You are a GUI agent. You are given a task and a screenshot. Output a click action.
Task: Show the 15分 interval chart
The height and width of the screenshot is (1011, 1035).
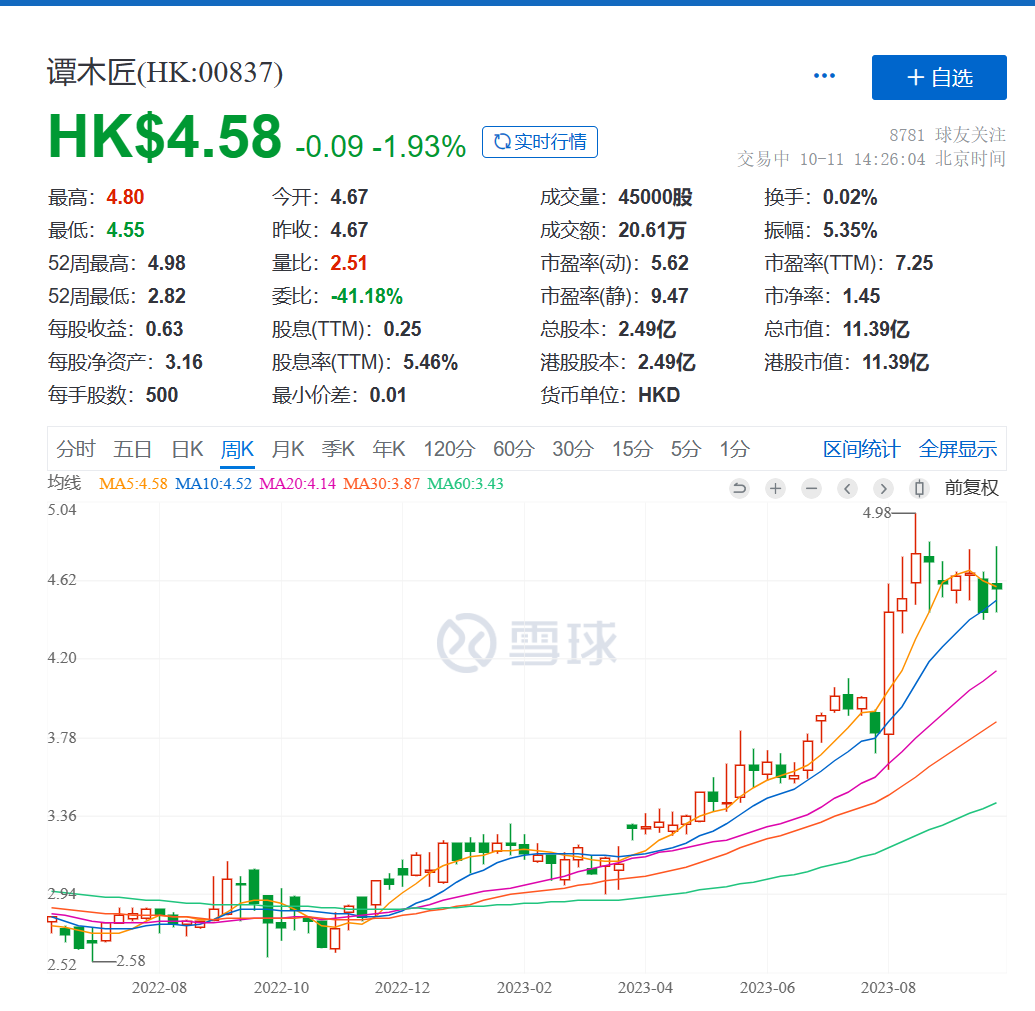[x=632, y=449]
